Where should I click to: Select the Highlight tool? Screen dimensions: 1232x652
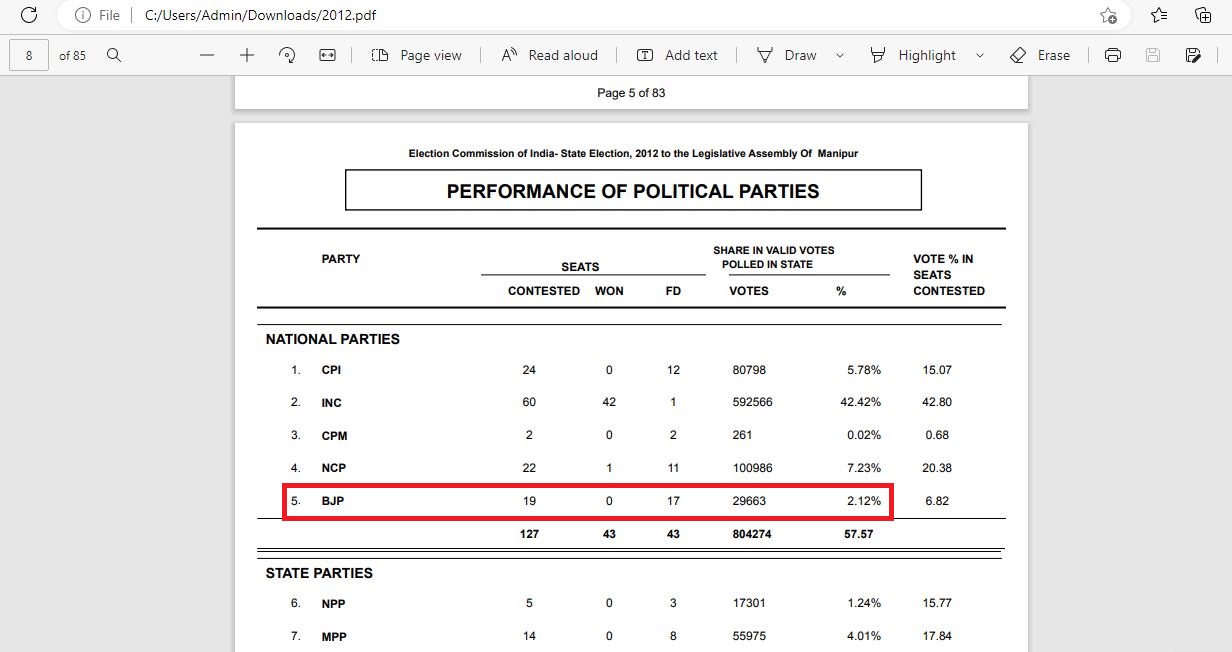click(x=912, y=55)
